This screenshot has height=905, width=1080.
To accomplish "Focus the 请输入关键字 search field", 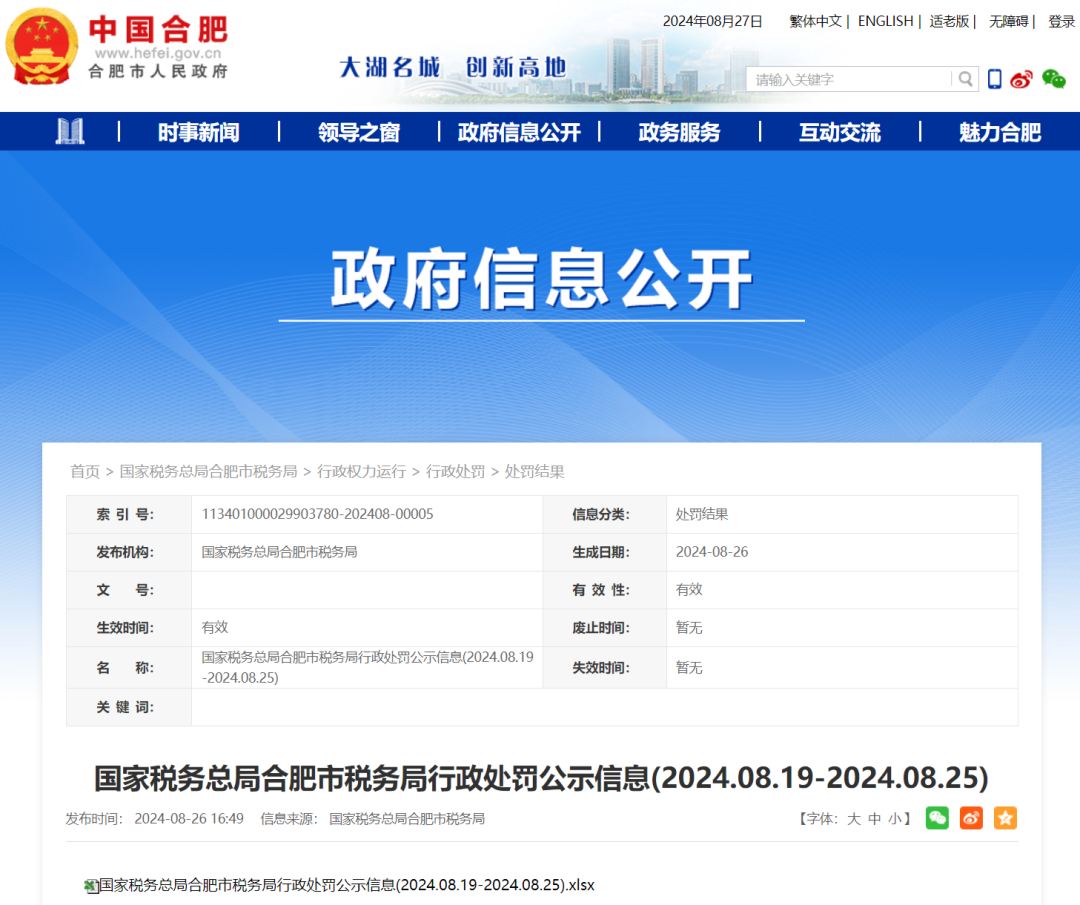I will 851,79.
